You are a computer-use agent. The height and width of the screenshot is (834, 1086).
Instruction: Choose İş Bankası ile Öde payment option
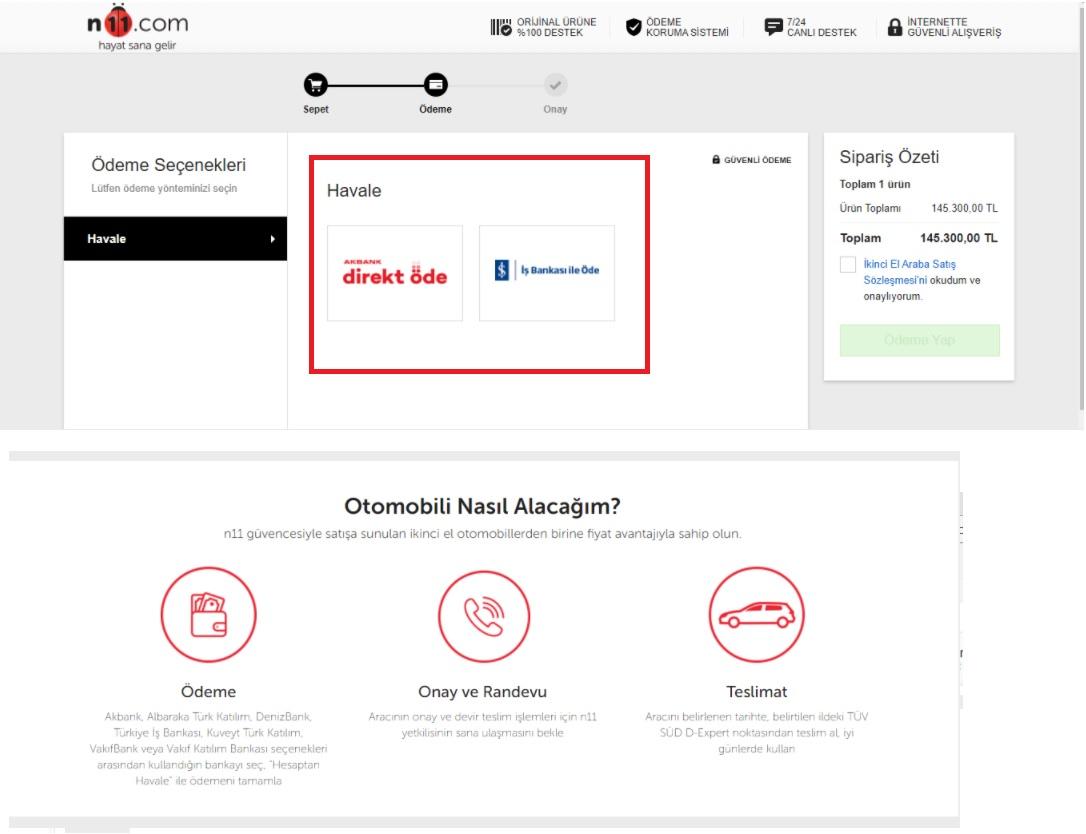coord(547,273)
